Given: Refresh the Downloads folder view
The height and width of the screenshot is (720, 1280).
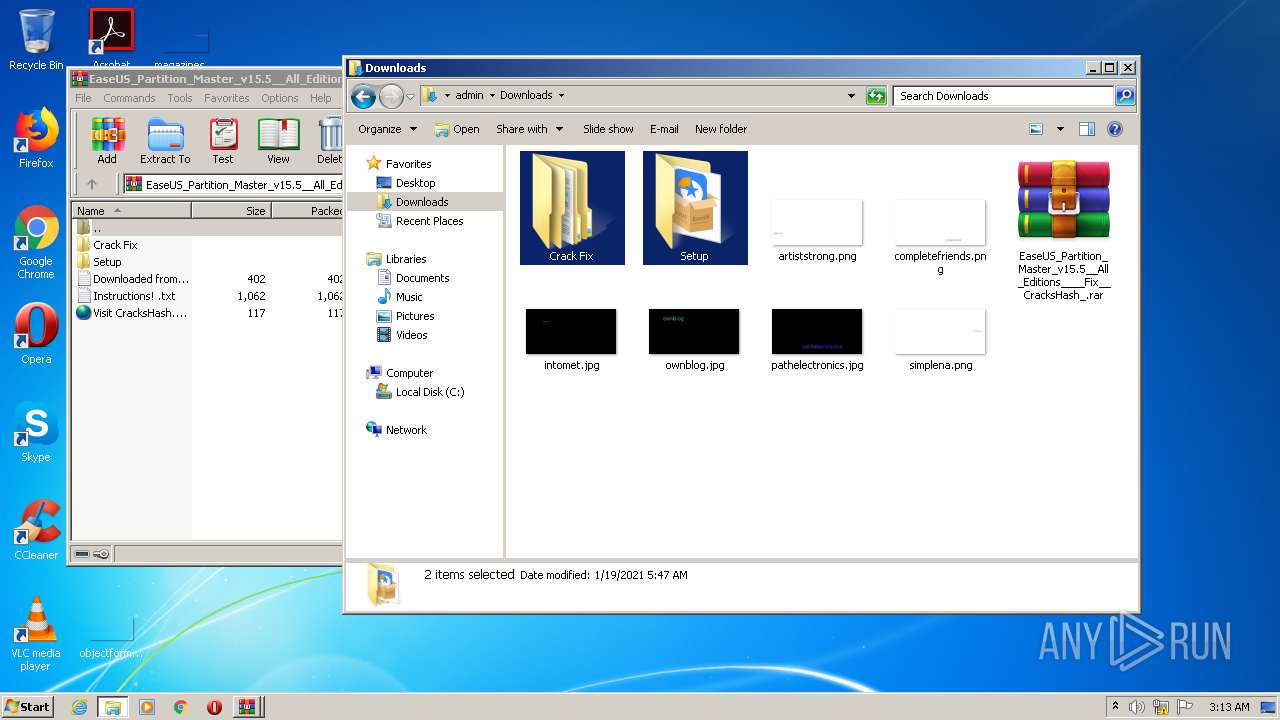Looking at the screenshot, I should click(x=876, y=96).
